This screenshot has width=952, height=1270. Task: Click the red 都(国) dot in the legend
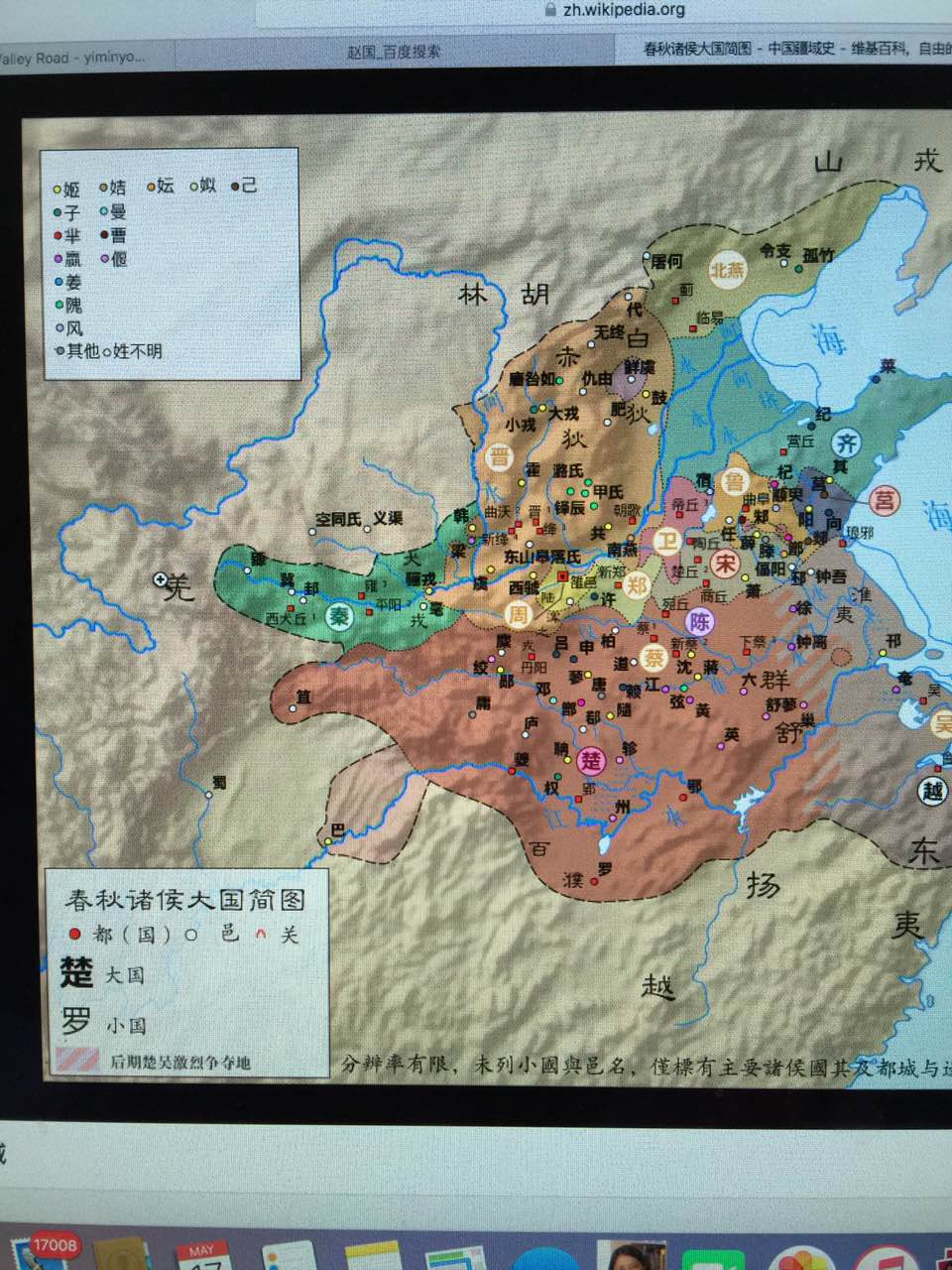(x=74, y=934)
